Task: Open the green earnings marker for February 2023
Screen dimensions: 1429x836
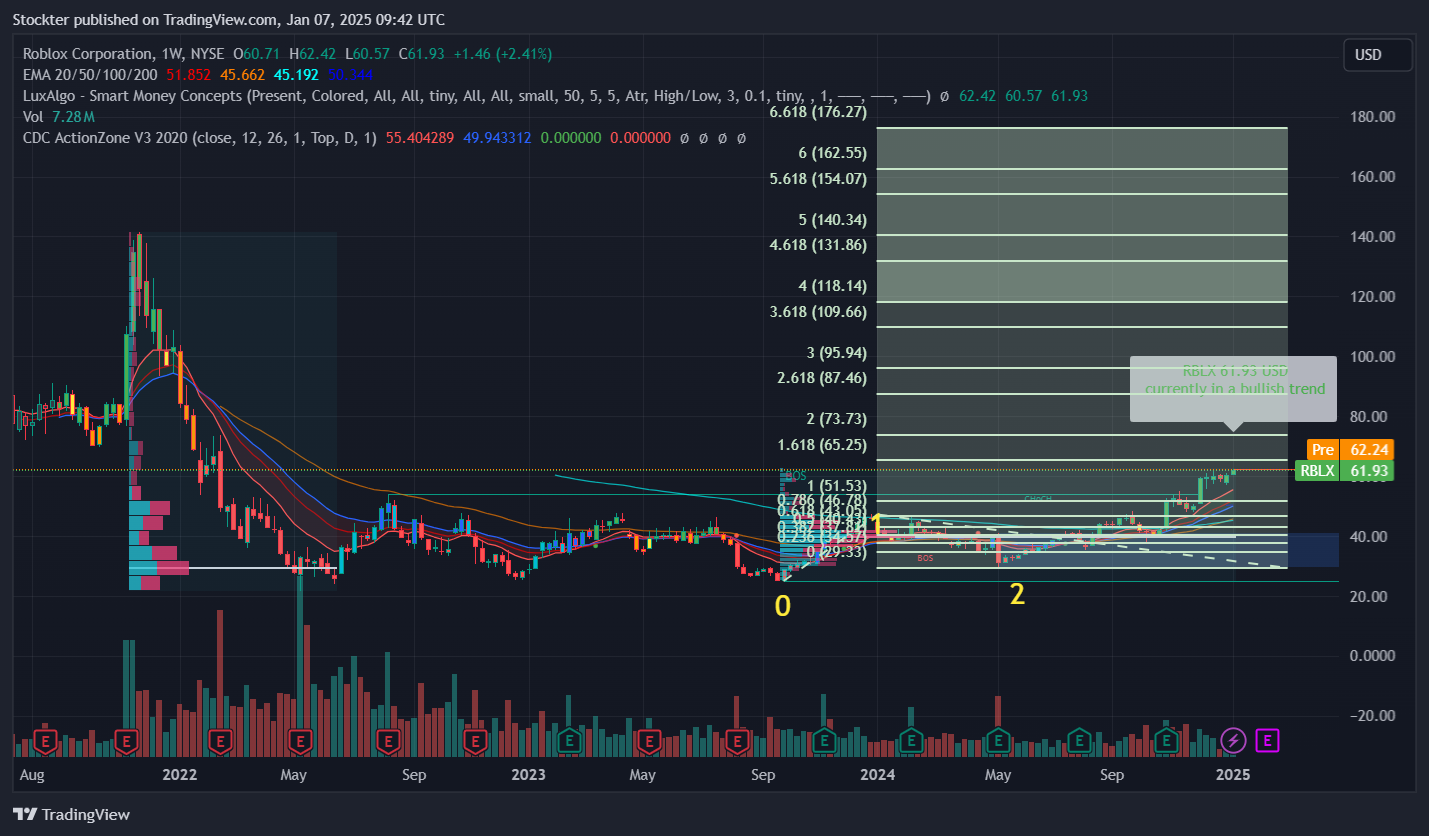Action: click(x=569, y=741)
